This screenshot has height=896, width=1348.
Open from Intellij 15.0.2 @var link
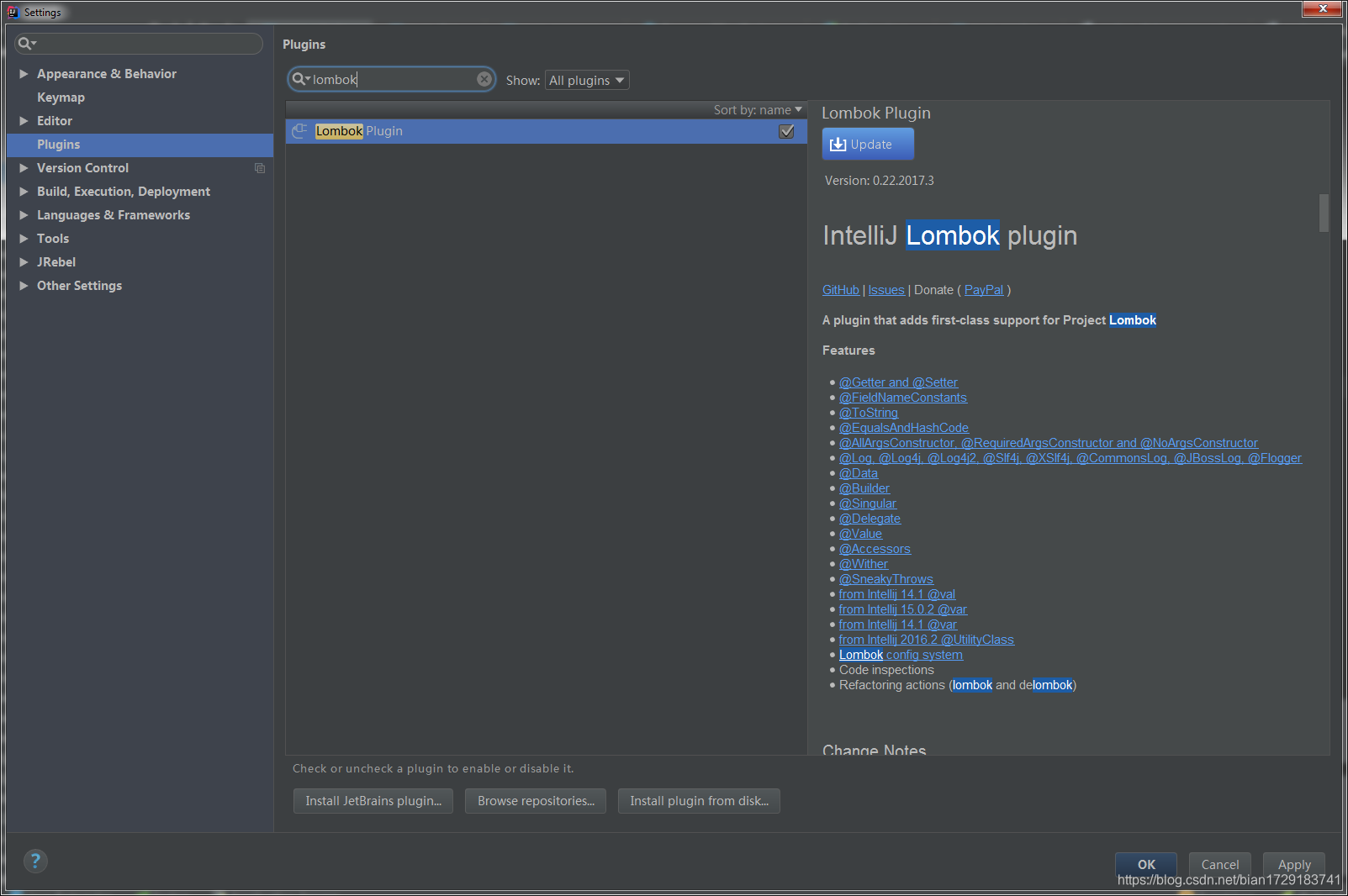[903, 609]
